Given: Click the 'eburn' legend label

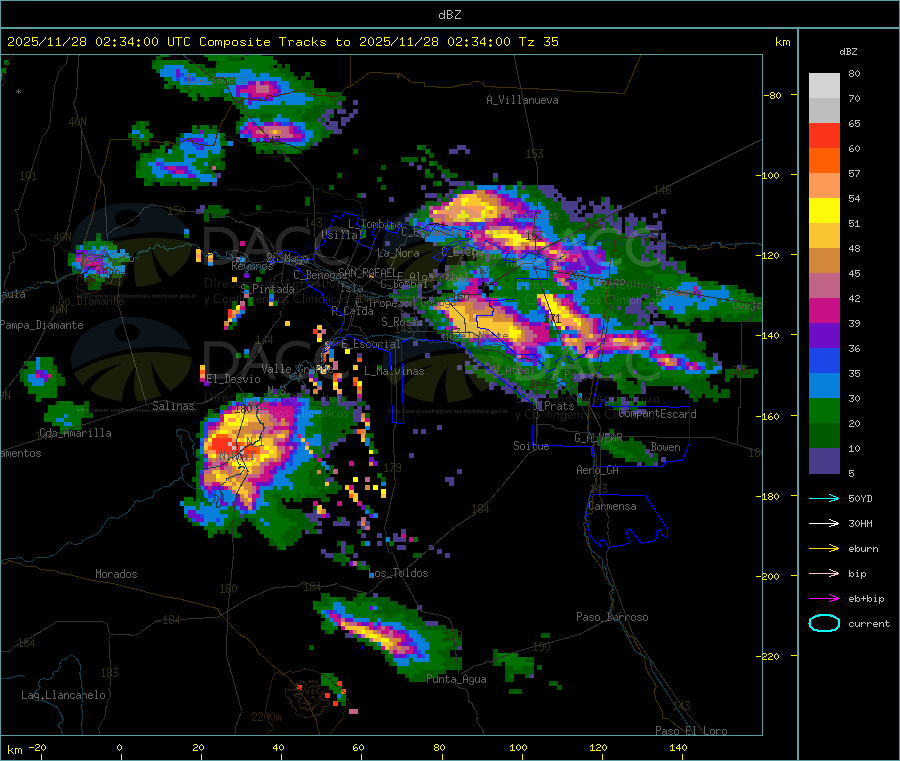Looking at the screenshot, I should [x=863, y=549].
